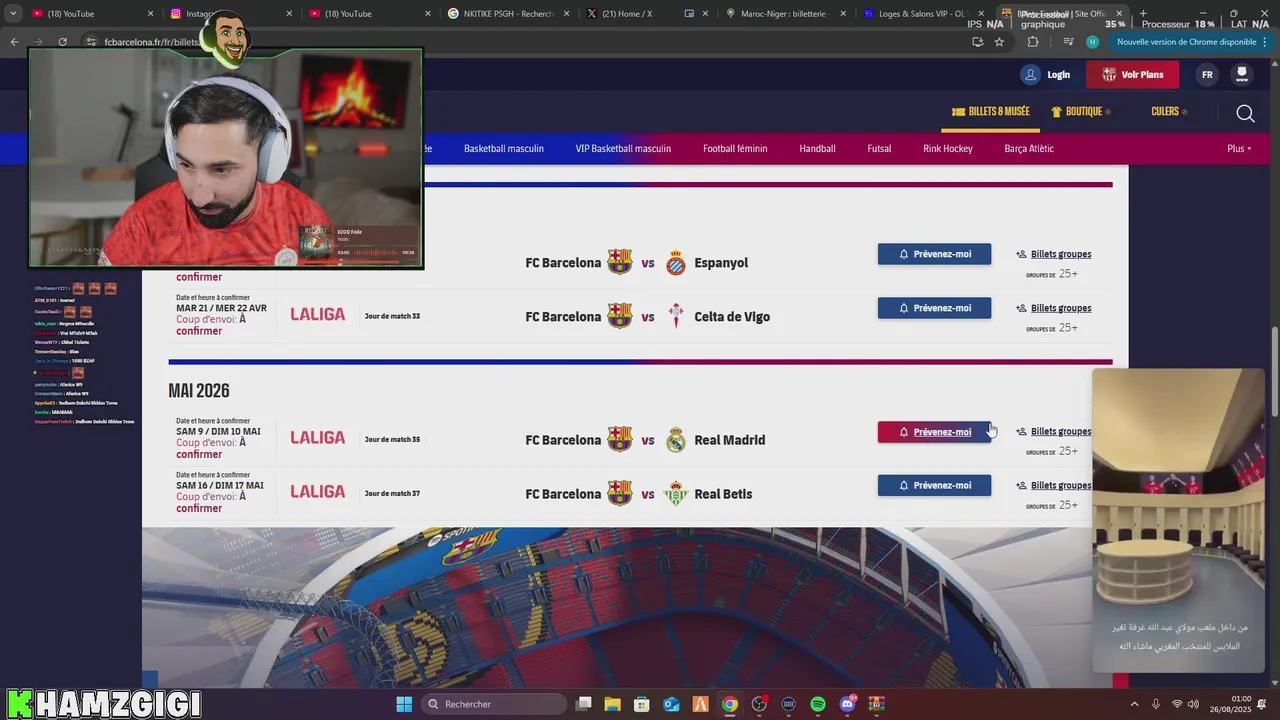
Task: Click the Real Madrid crest icon
Action: (676, 440)
